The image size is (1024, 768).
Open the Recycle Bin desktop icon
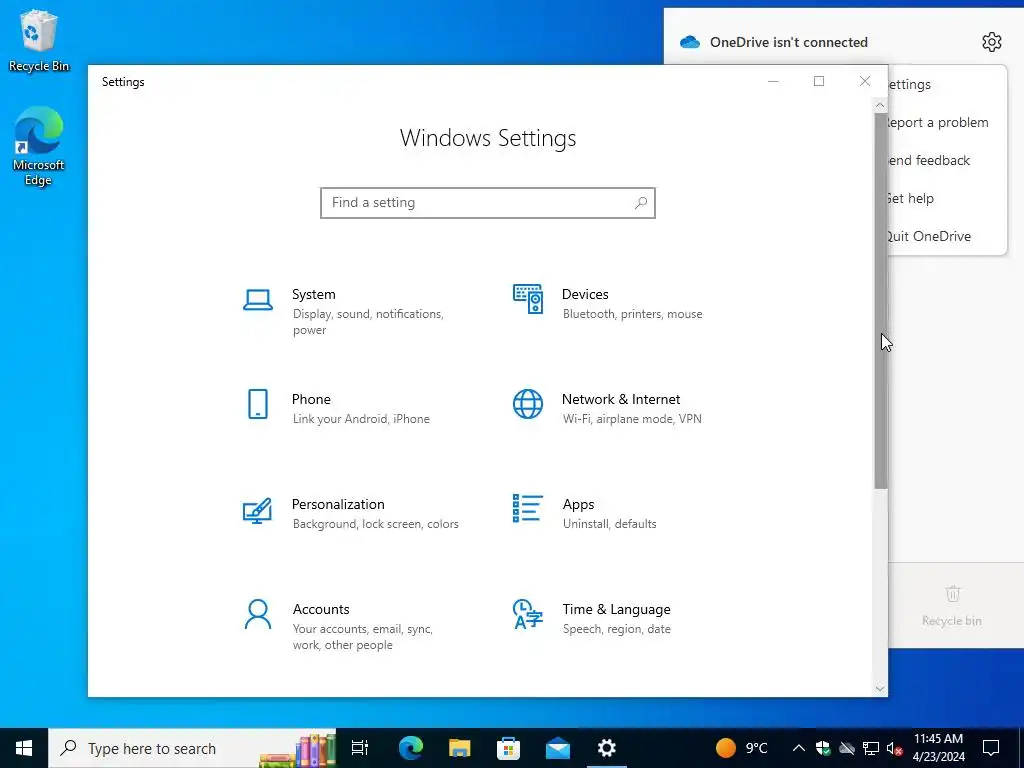(x=39, y=40)
